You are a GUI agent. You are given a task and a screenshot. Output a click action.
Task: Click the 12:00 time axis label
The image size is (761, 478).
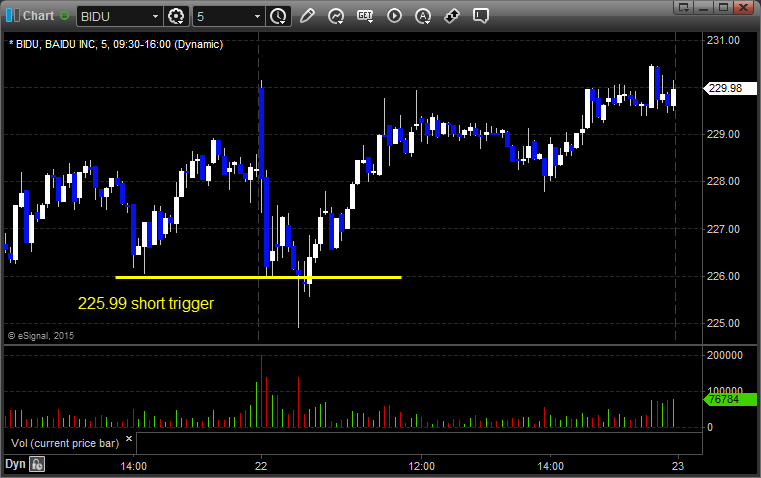pos(421,466)
